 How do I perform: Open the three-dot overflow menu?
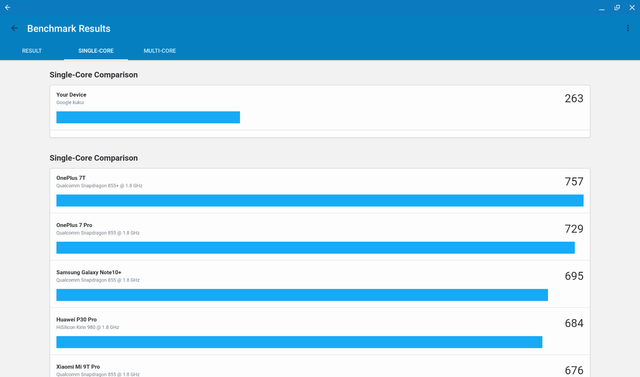click(x=628, y=28)
